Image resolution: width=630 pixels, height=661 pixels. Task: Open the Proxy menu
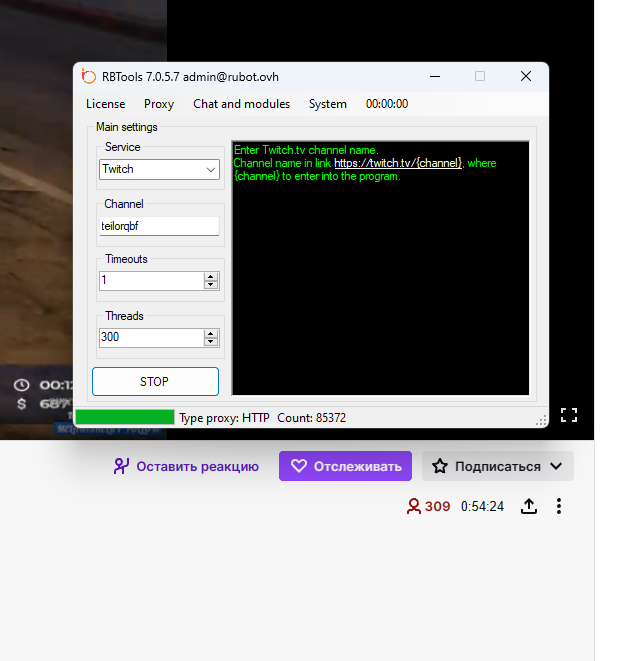point(159,104)
